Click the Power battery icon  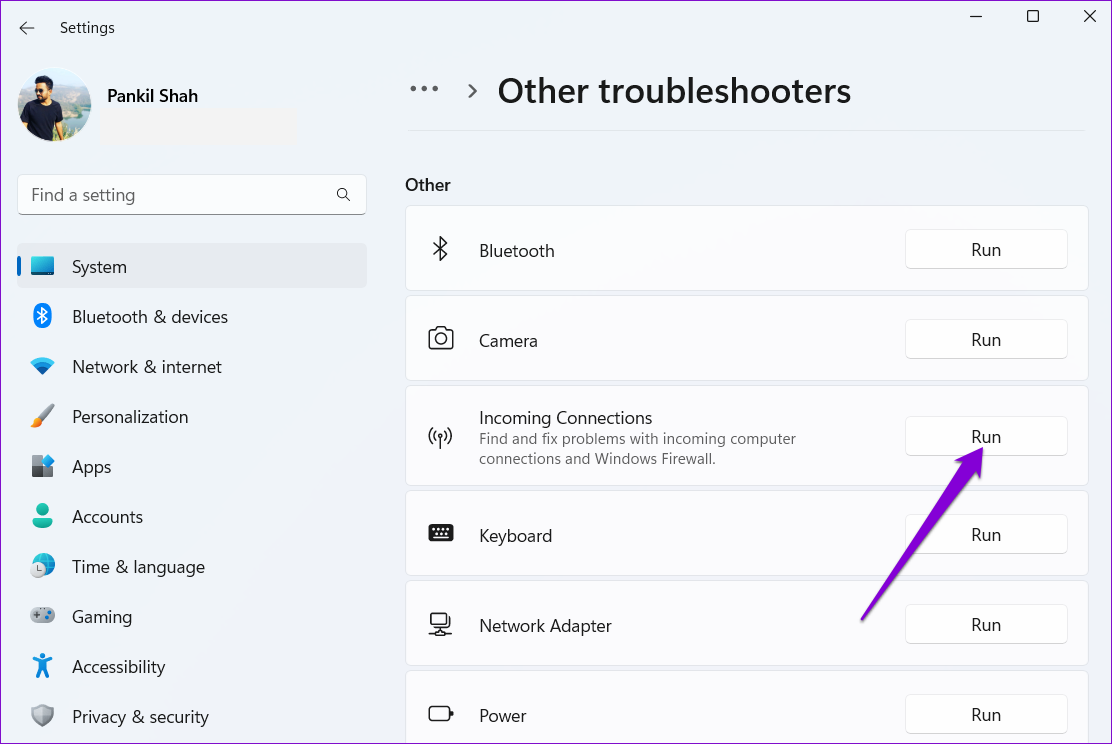pyautogui.click(x=440, y=713)
